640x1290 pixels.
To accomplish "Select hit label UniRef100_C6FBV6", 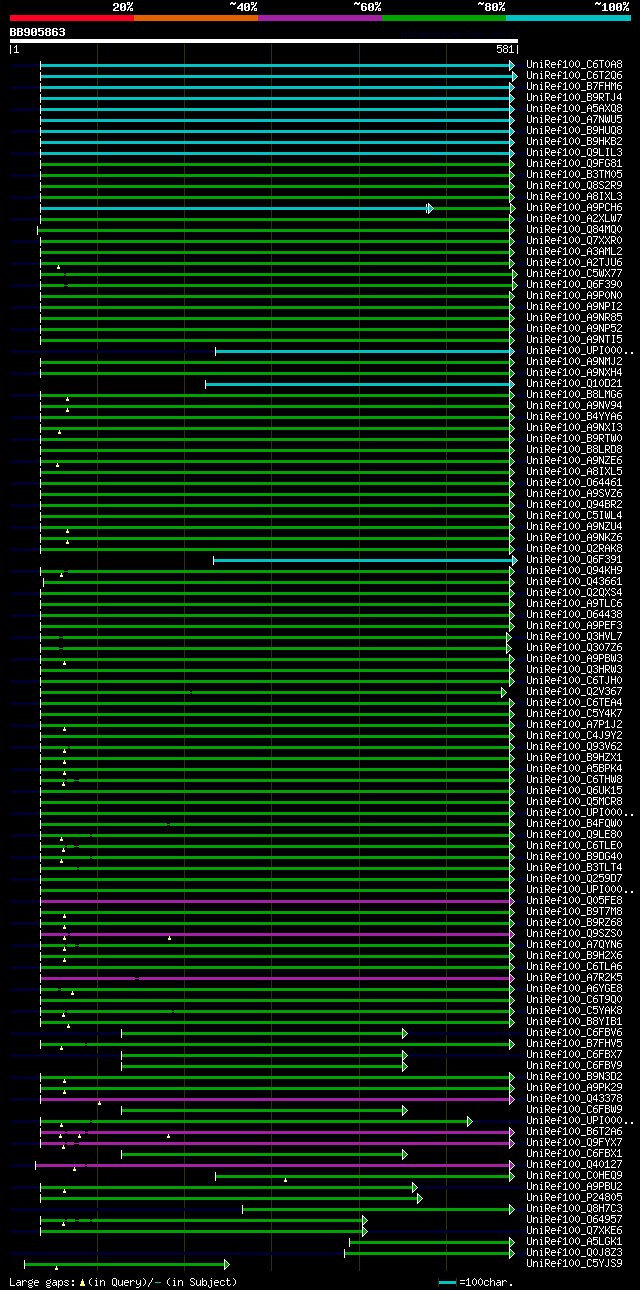I will [x=574, y=1032].
